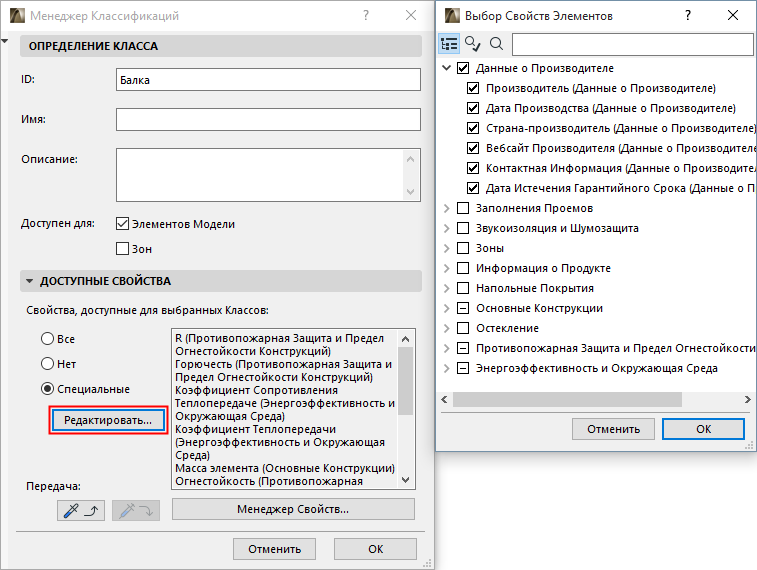The width and height of the screenshot is (757, 570).
Task: Click the syringe inject transfer button
Action: [x=136, y=510]
